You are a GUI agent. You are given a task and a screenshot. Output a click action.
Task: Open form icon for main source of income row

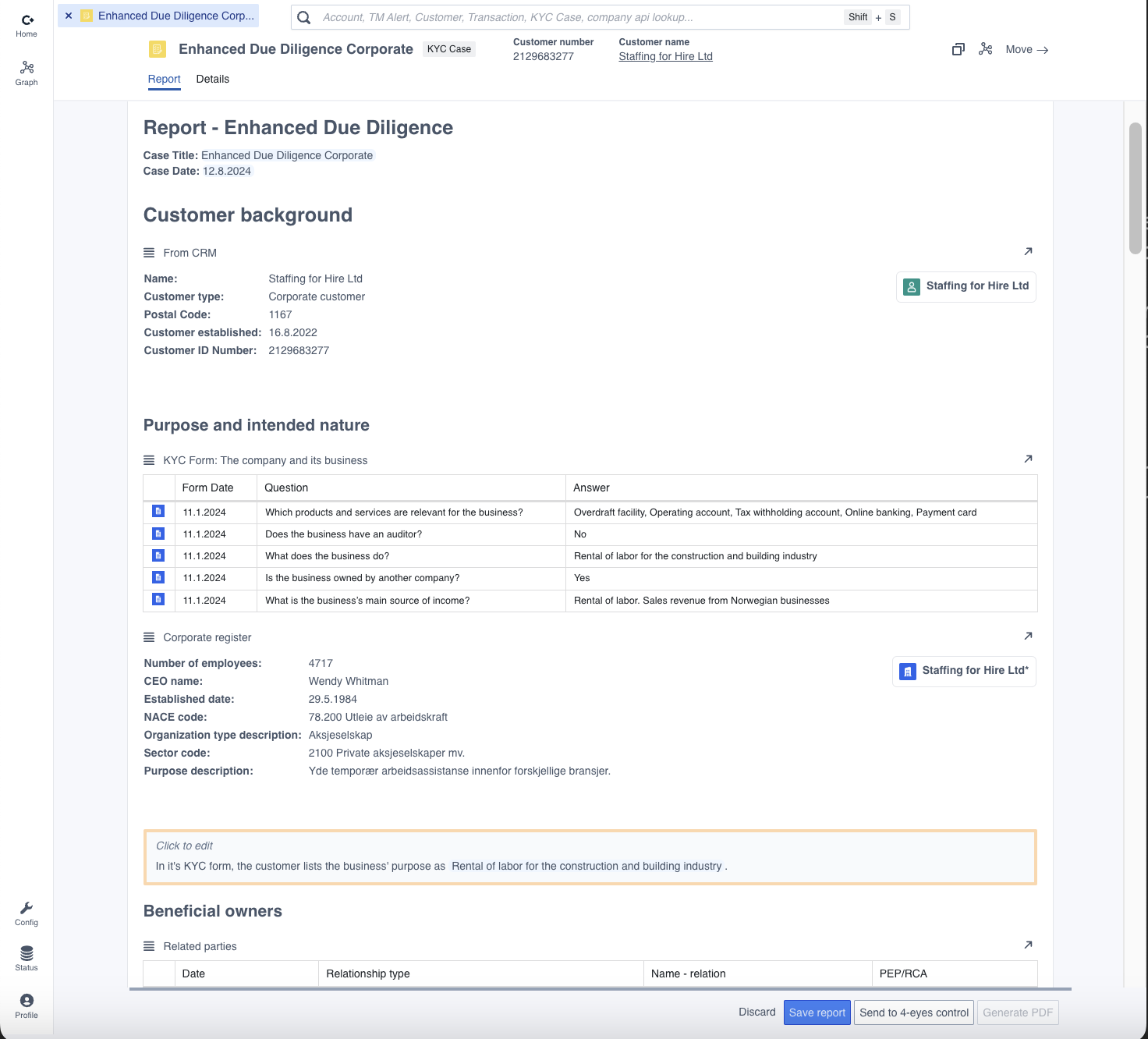tap(158, 600)
